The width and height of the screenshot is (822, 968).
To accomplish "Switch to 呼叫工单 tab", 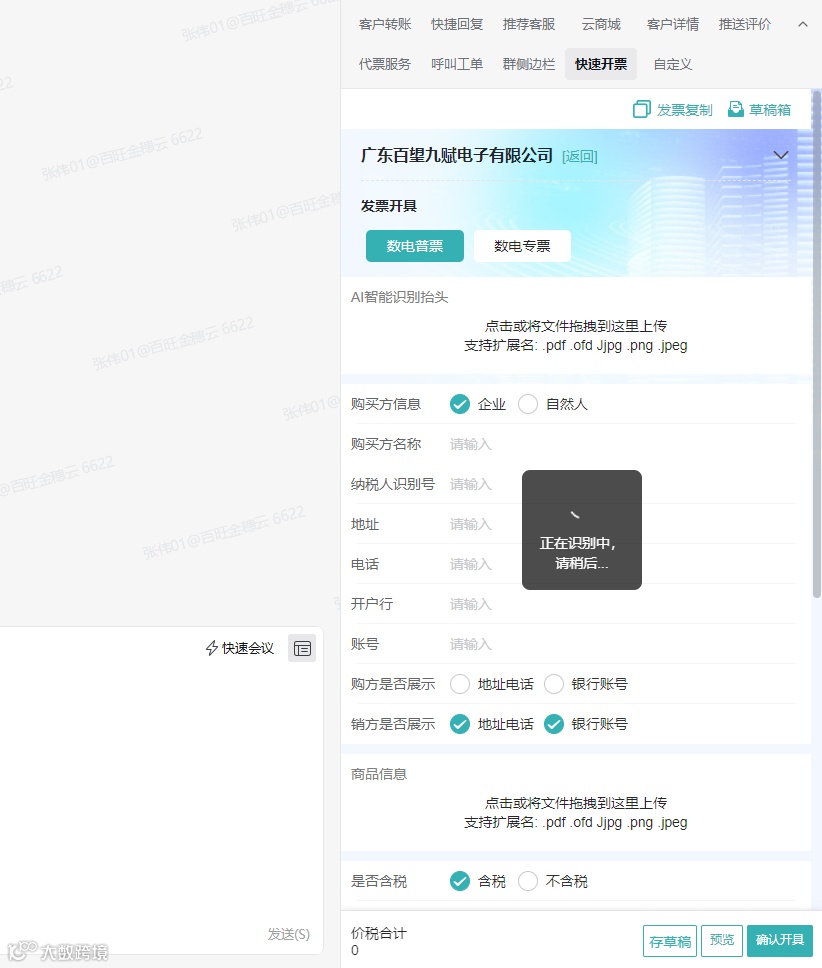I will (x=457, y=64).
